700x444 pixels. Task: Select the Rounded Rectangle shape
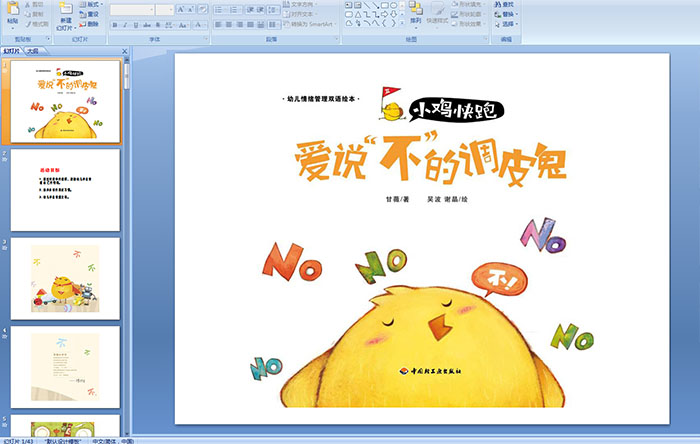tap(349, 14)
